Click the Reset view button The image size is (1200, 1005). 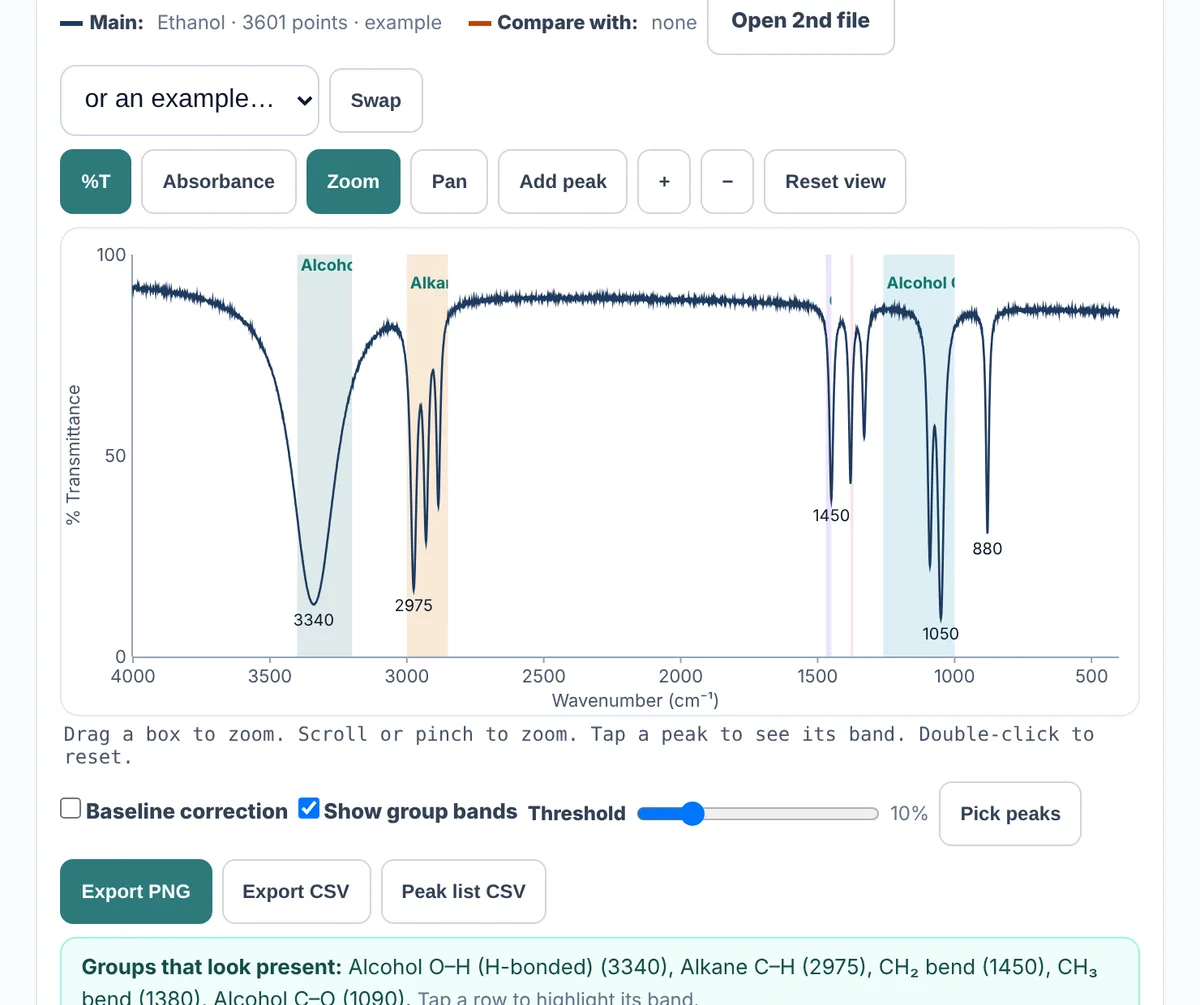pos(835,181)
